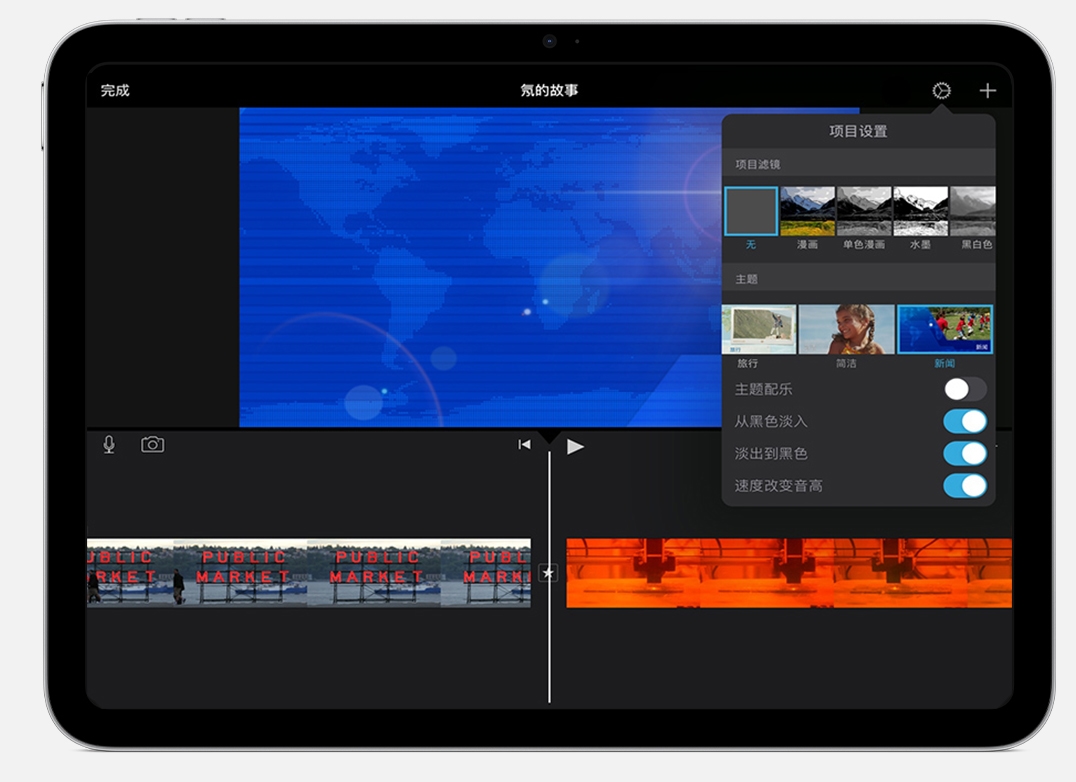Apply the 漫画 filter
Image resolution: width=1076 pixels, height=782 pixels.
pyautogui.click(x=807, y=211)
